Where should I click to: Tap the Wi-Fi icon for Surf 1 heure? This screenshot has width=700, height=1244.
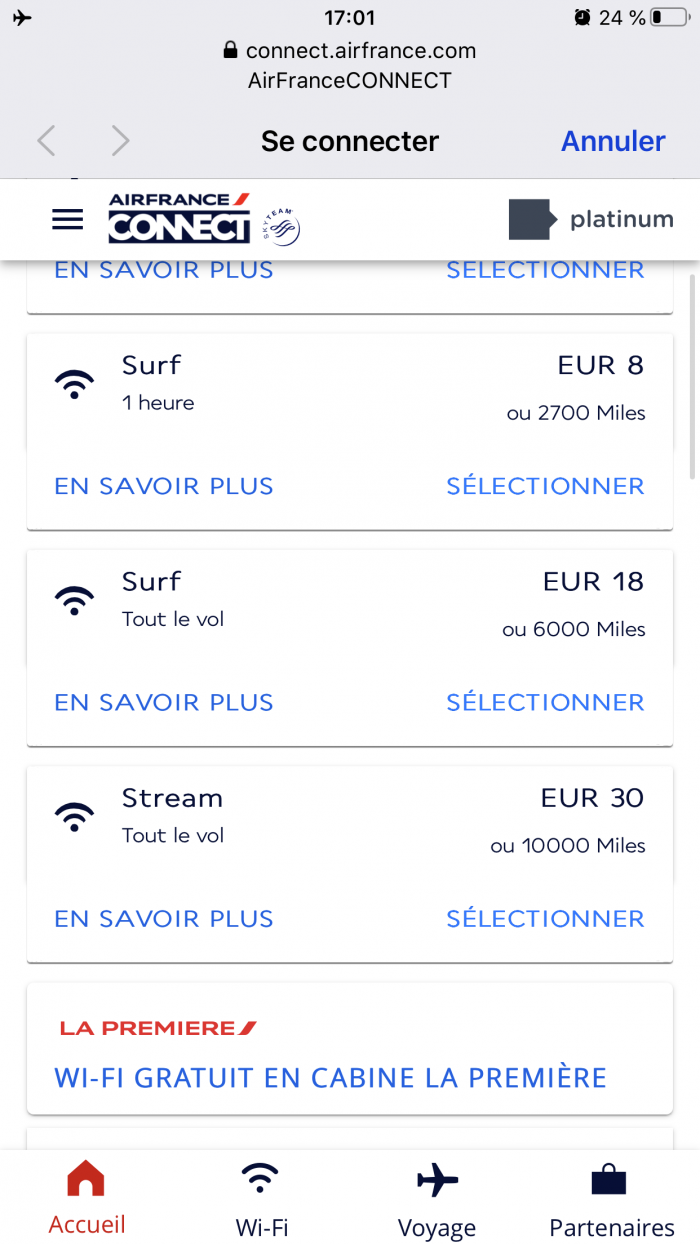75,383
